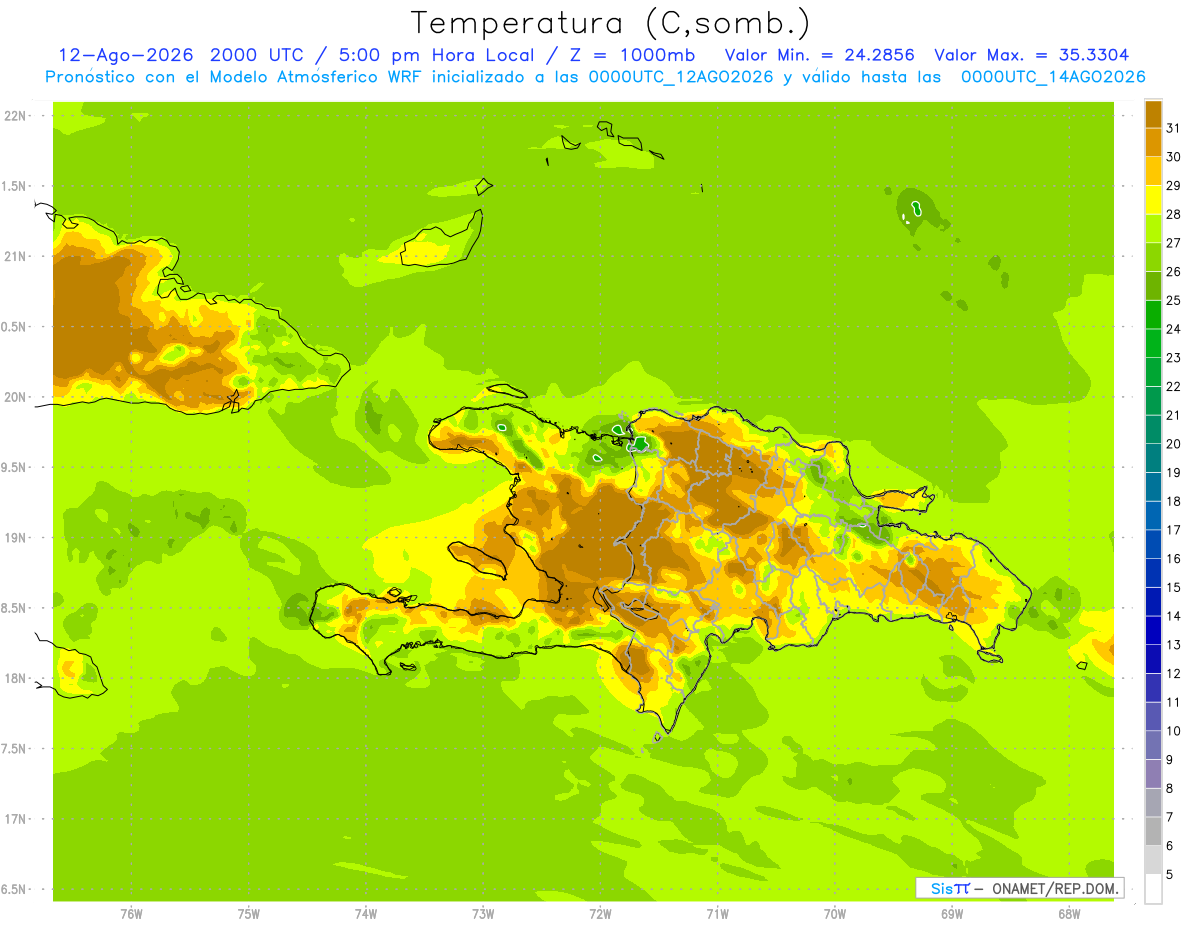This screenshot has height=927, width=1200.
Task: Click color scale label '27'
Action: [1174, 242]
